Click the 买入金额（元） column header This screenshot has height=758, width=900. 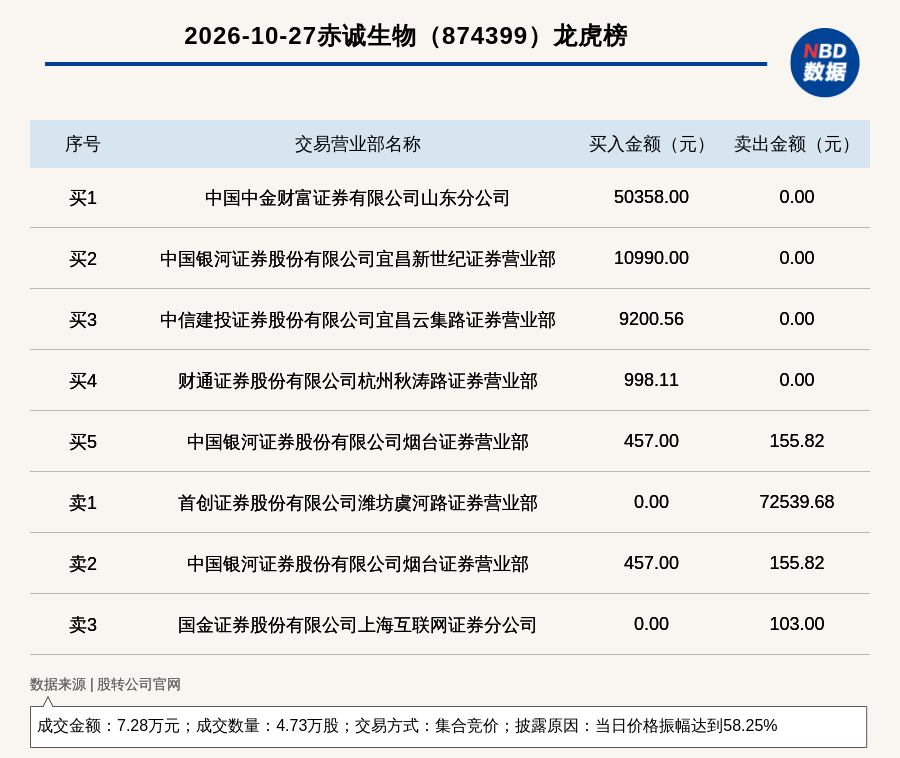[x=651, y=144]
